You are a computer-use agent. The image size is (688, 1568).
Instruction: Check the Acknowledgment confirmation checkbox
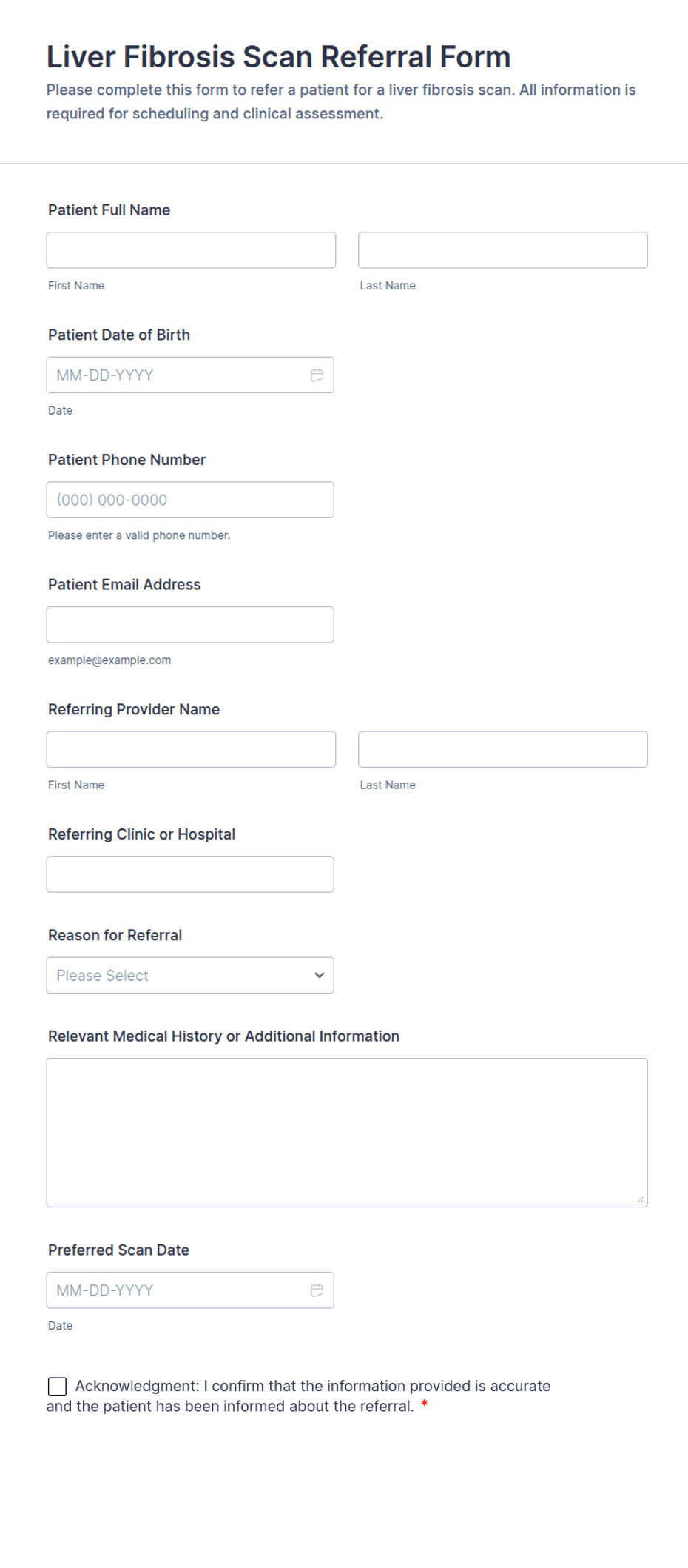click(x=57, y=1386)
